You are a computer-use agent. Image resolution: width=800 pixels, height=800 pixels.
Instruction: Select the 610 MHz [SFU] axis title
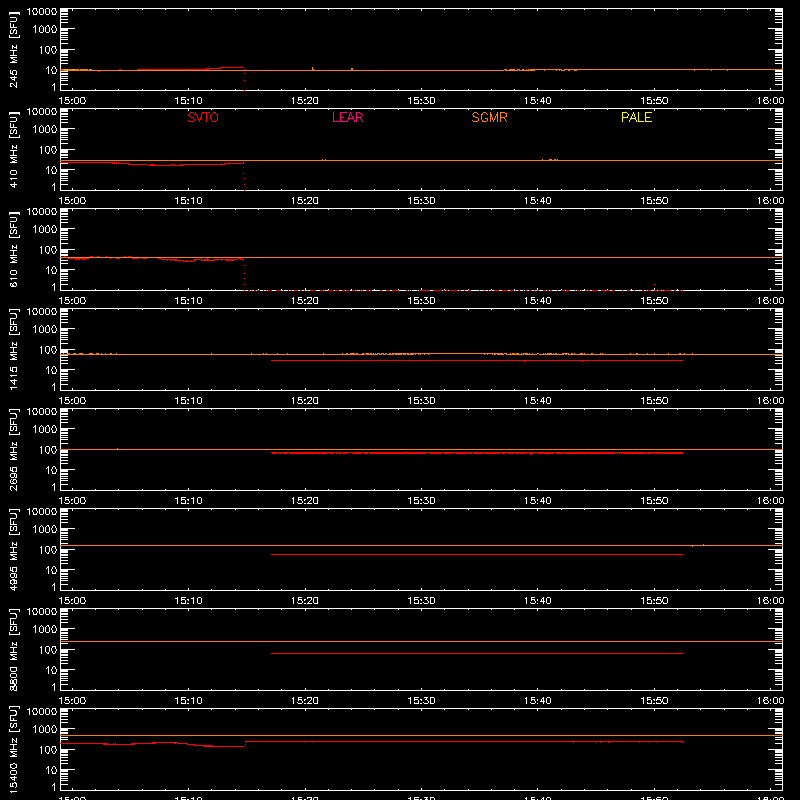click(x=14, y=249)
